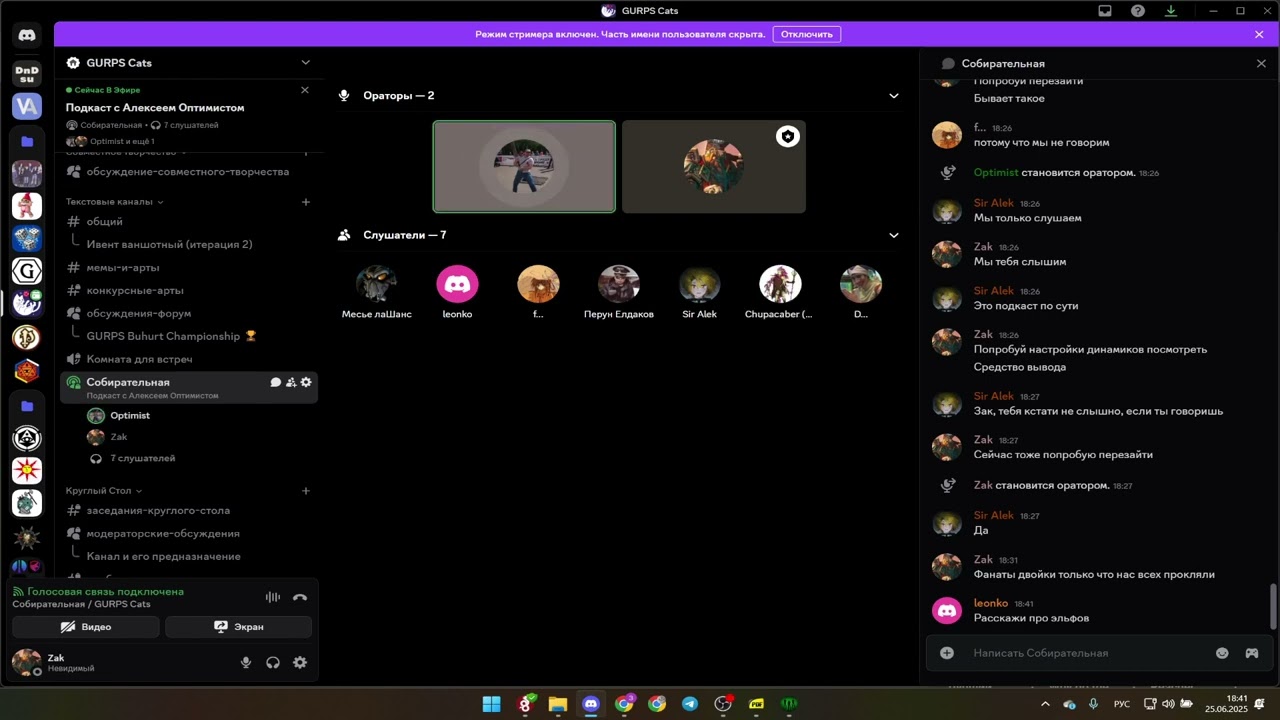Open the общий text channel
This screenshot has height=720, width=1280.
pos(105,222)
